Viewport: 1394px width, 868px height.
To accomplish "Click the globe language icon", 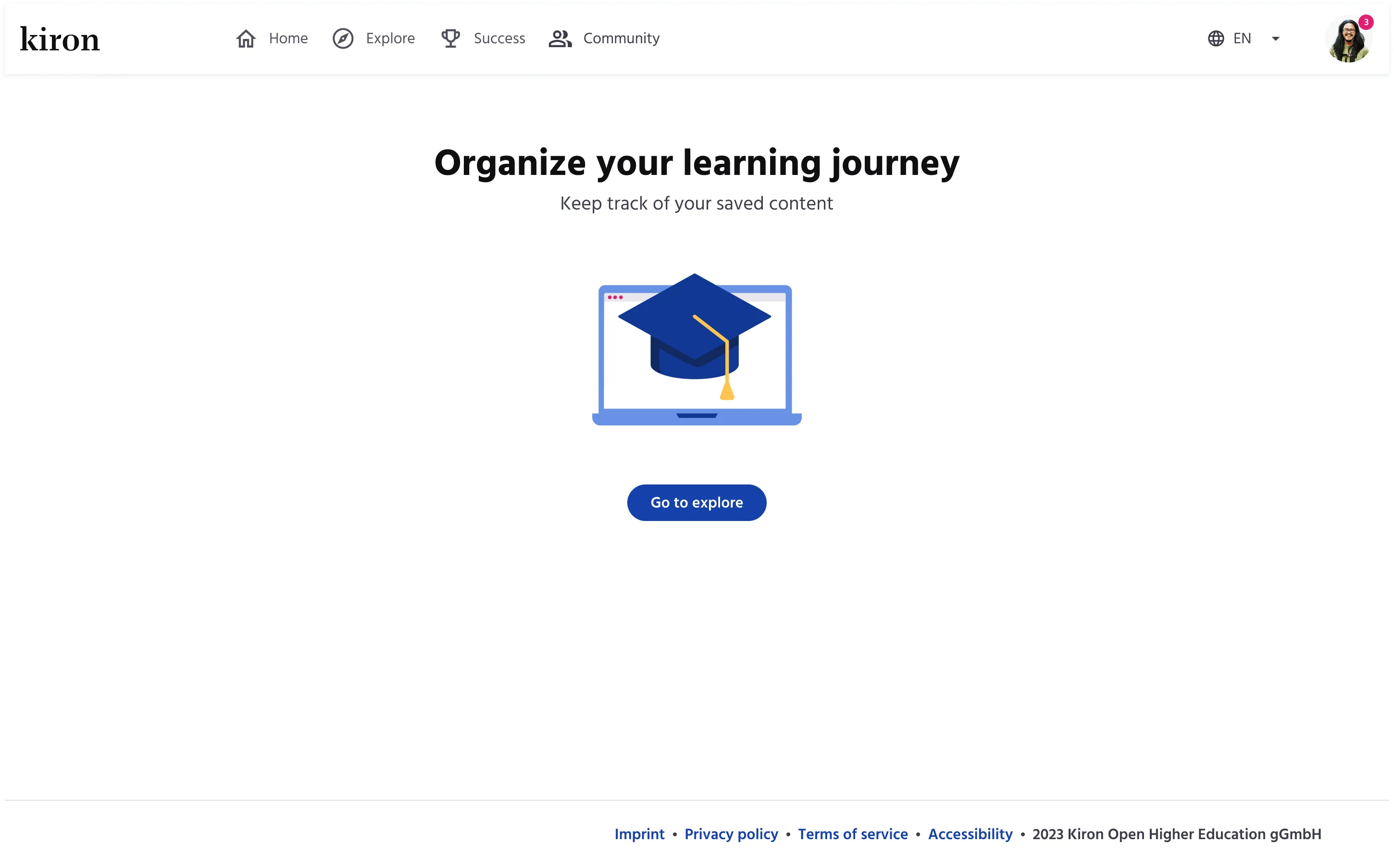I will click(x=1216, y=38).
